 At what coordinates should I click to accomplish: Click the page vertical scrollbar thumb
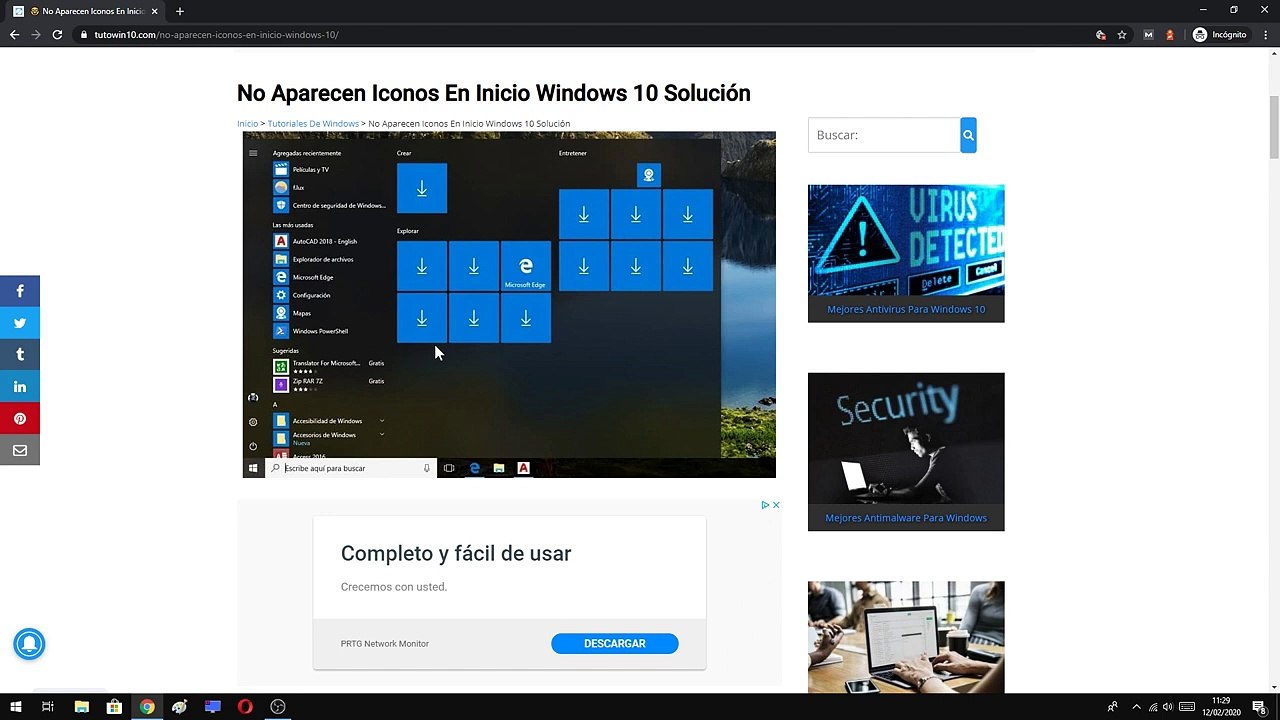point(1274,127)
